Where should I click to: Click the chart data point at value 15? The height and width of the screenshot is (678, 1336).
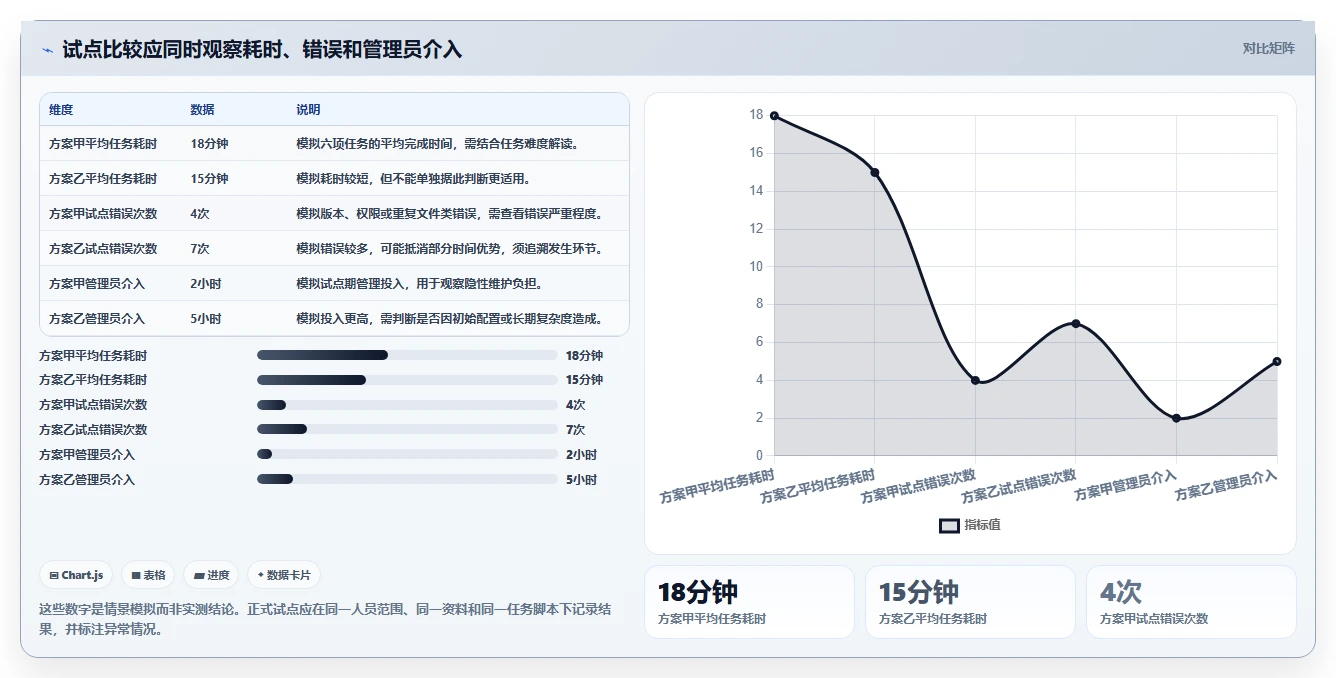click(875, 173)
